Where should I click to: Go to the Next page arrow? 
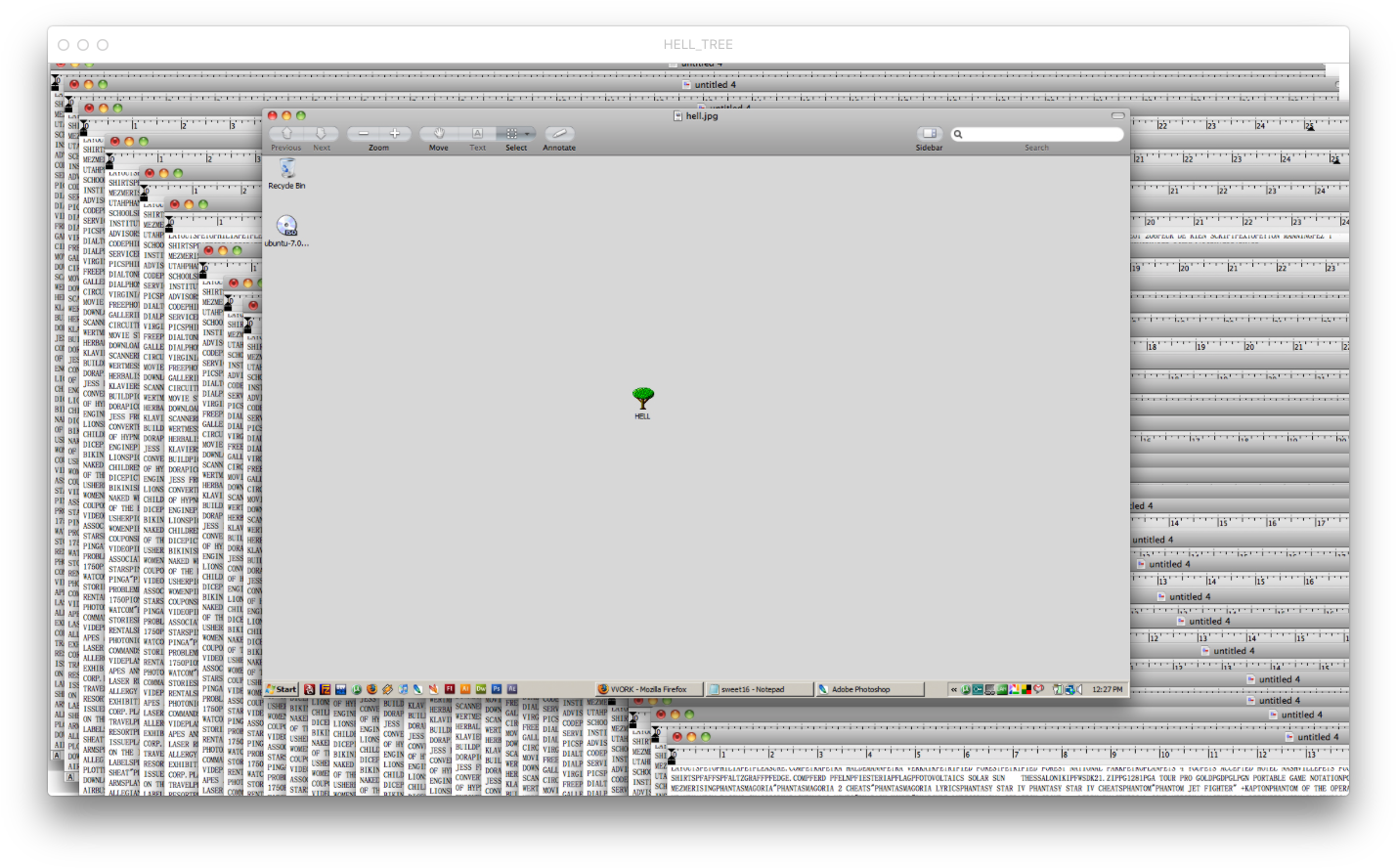[322, 134]
